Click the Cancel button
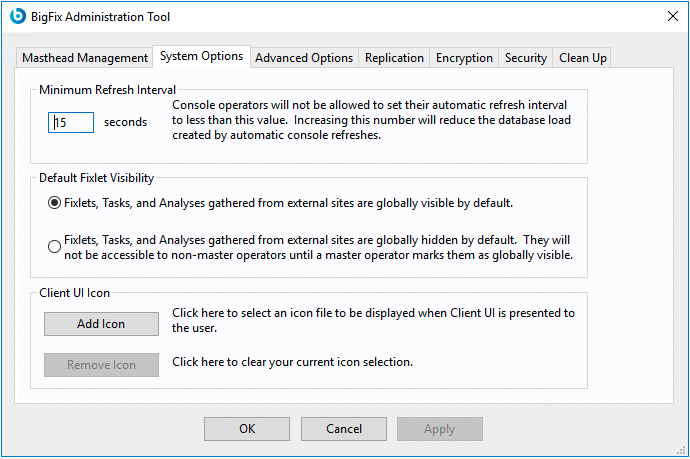This screenshot has height=459, width=690. point(344,429)
